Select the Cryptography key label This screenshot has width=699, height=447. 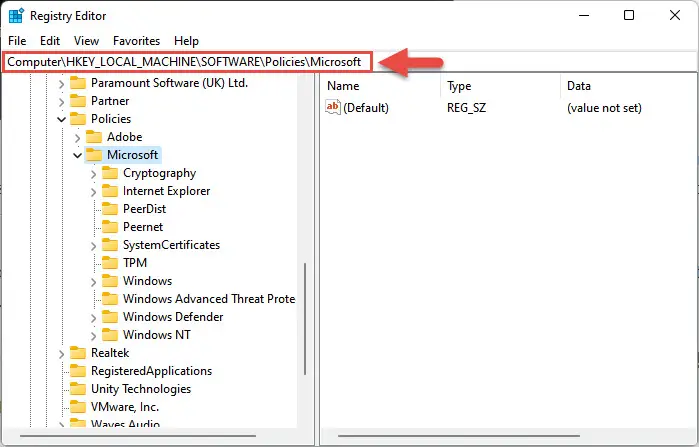(159, 173)
